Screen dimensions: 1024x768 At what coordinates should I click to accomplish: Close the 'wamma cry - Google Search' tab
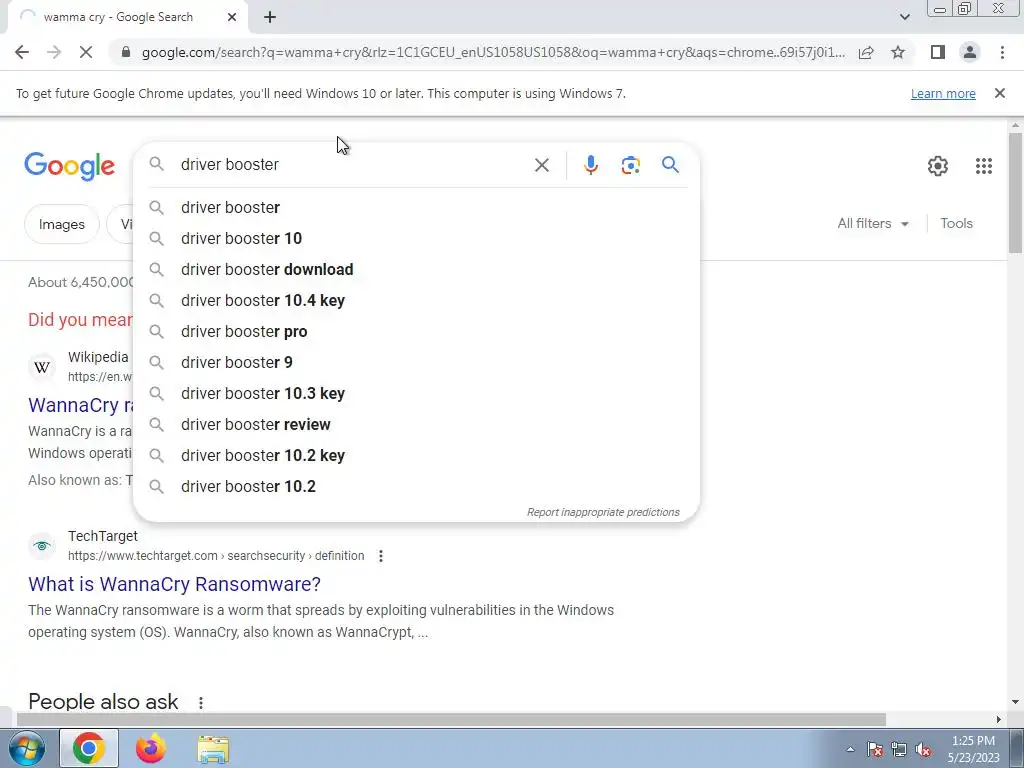[x=232, y=17]
